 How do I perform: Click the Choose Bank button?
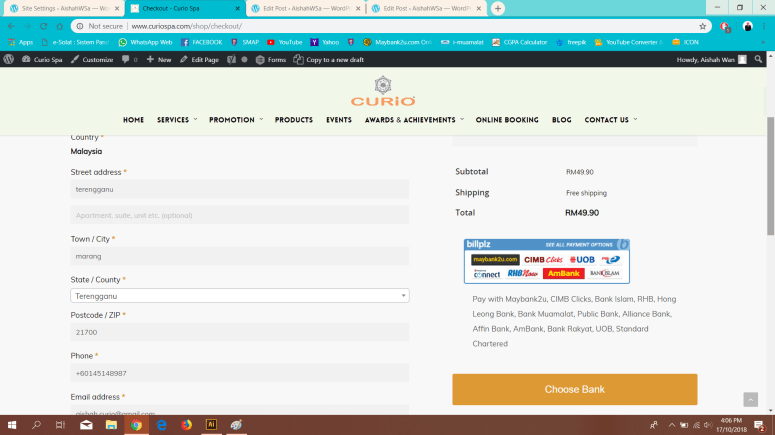click(574, 390)
